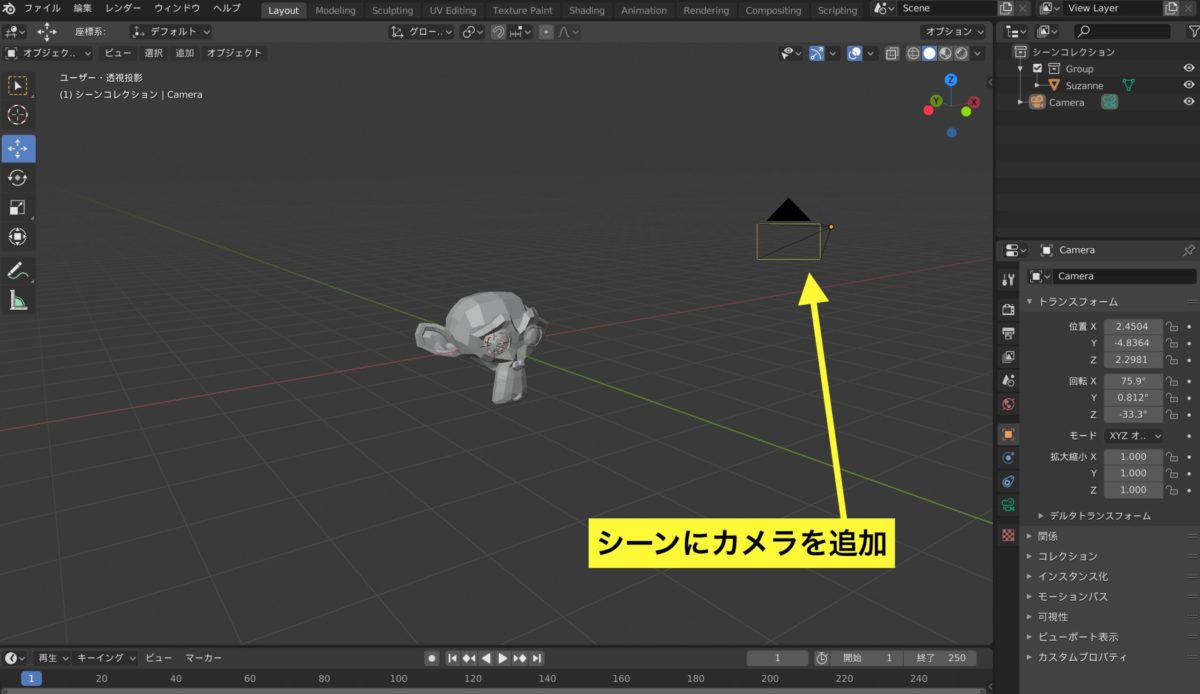Open the object mode (オブジェク..) dropdown

(x=48, y=53)
